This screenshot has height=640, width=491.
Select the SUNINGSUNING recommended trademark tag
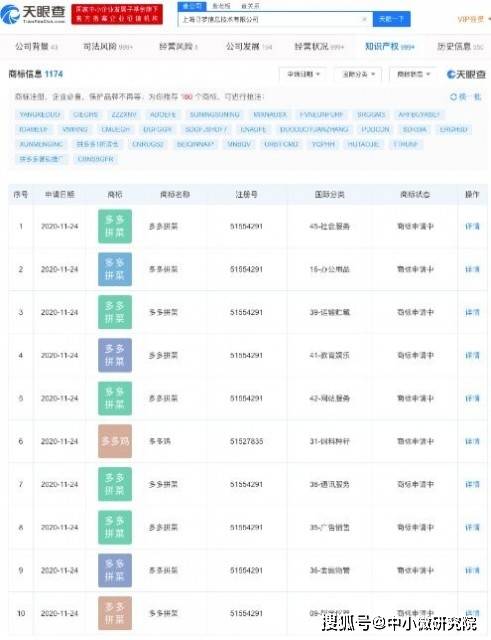[214, 115]
